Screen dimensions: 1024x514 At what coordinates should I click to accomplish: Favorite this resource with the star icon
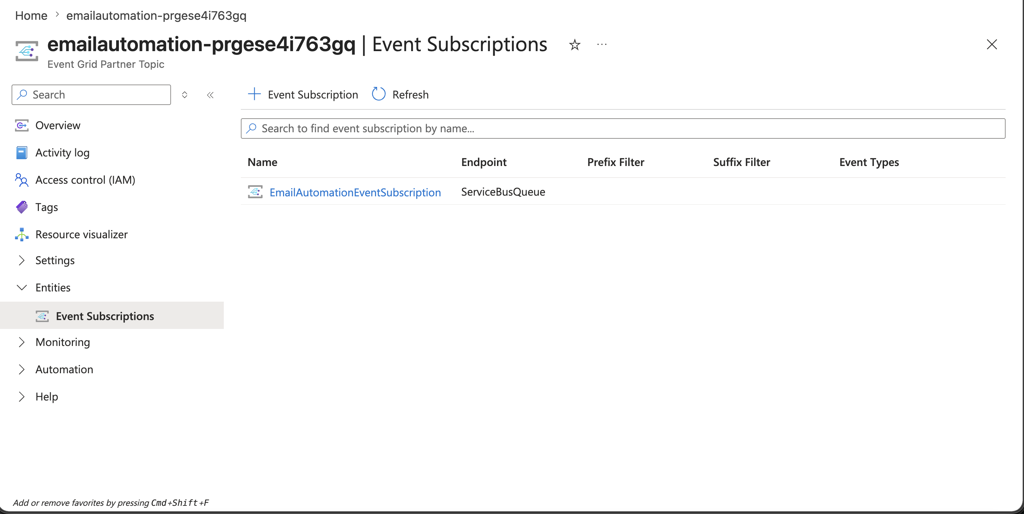tap(575, 44)
